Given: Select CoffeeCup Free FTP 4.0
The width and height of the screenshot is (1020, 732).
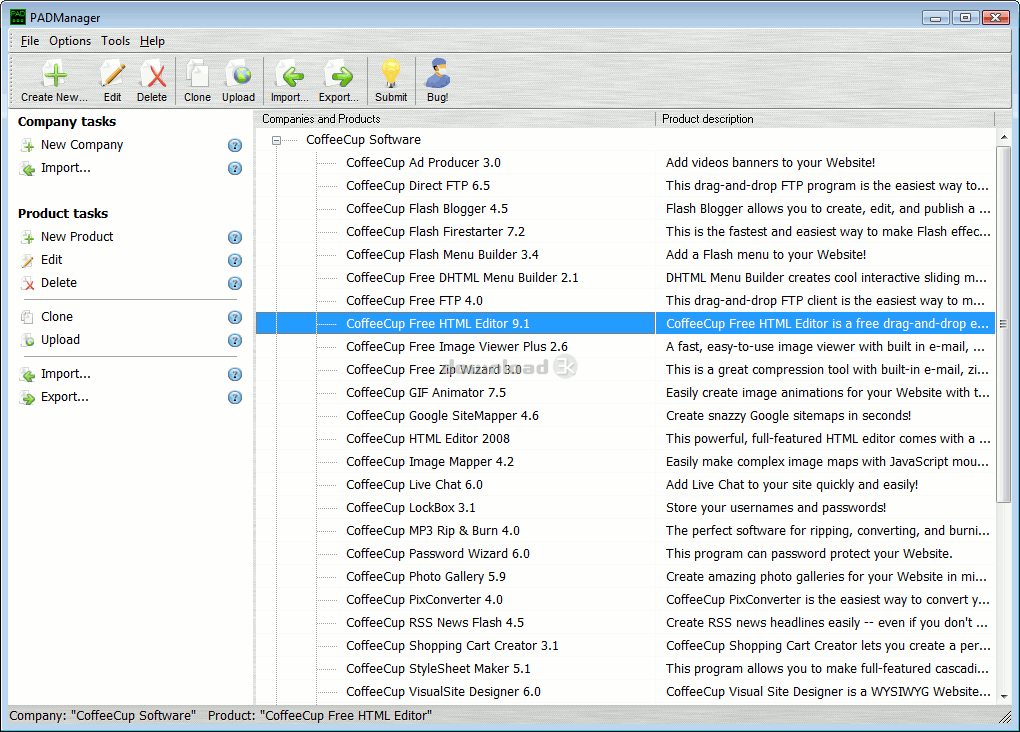Looking at the screenshot, I should pos(414,301).
